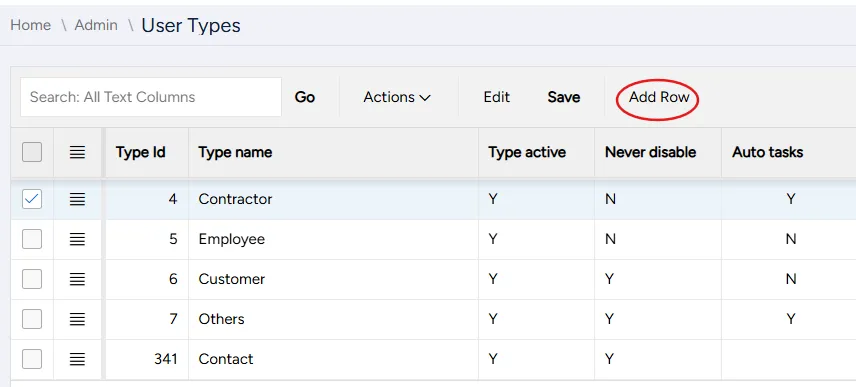This screenshot has width=856, height=387.
Task: Go to the Admin breadcrumb
Action: click(x=96, y=25)
